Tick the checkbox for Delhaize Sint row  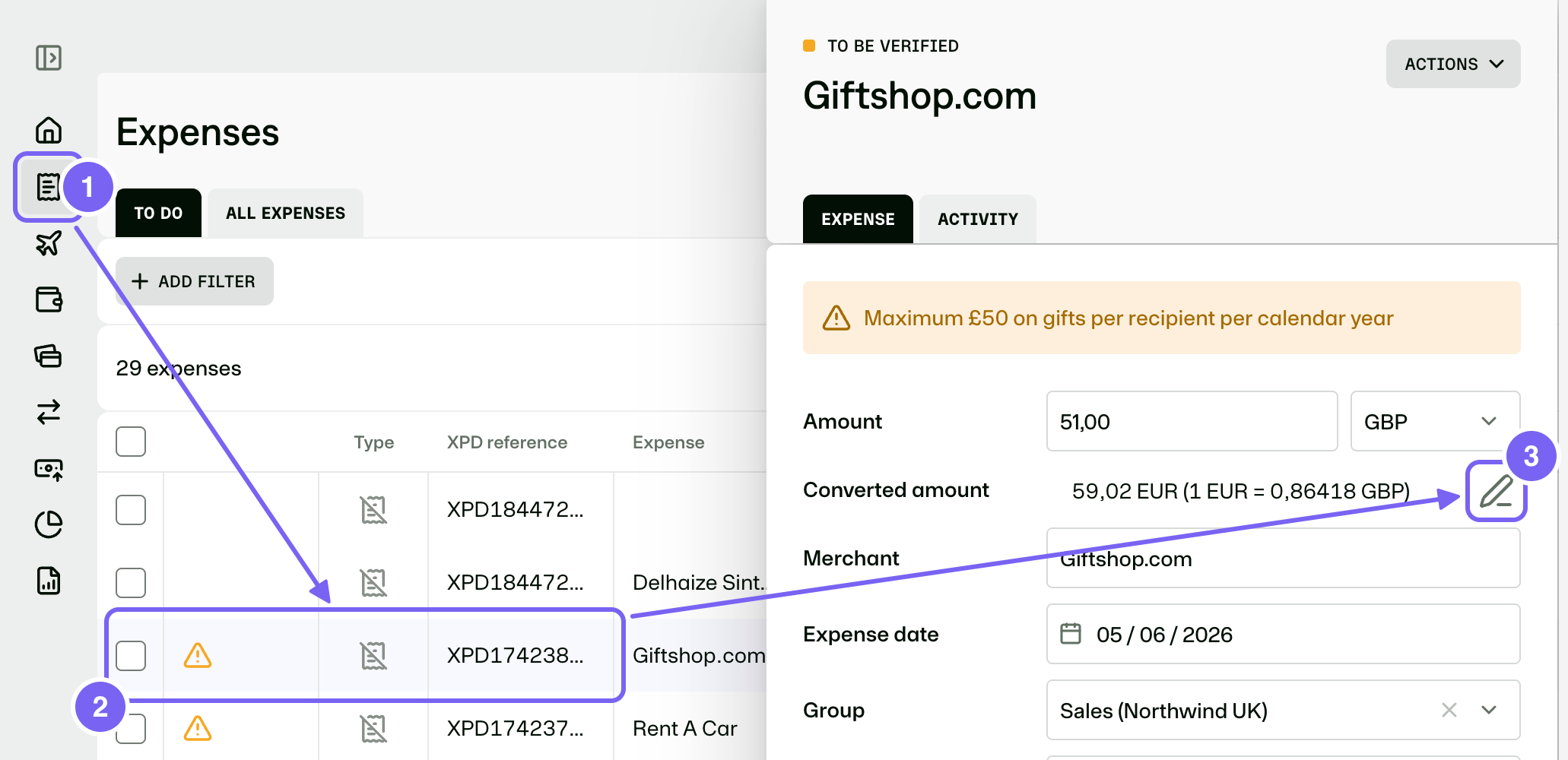pos(131,583)
